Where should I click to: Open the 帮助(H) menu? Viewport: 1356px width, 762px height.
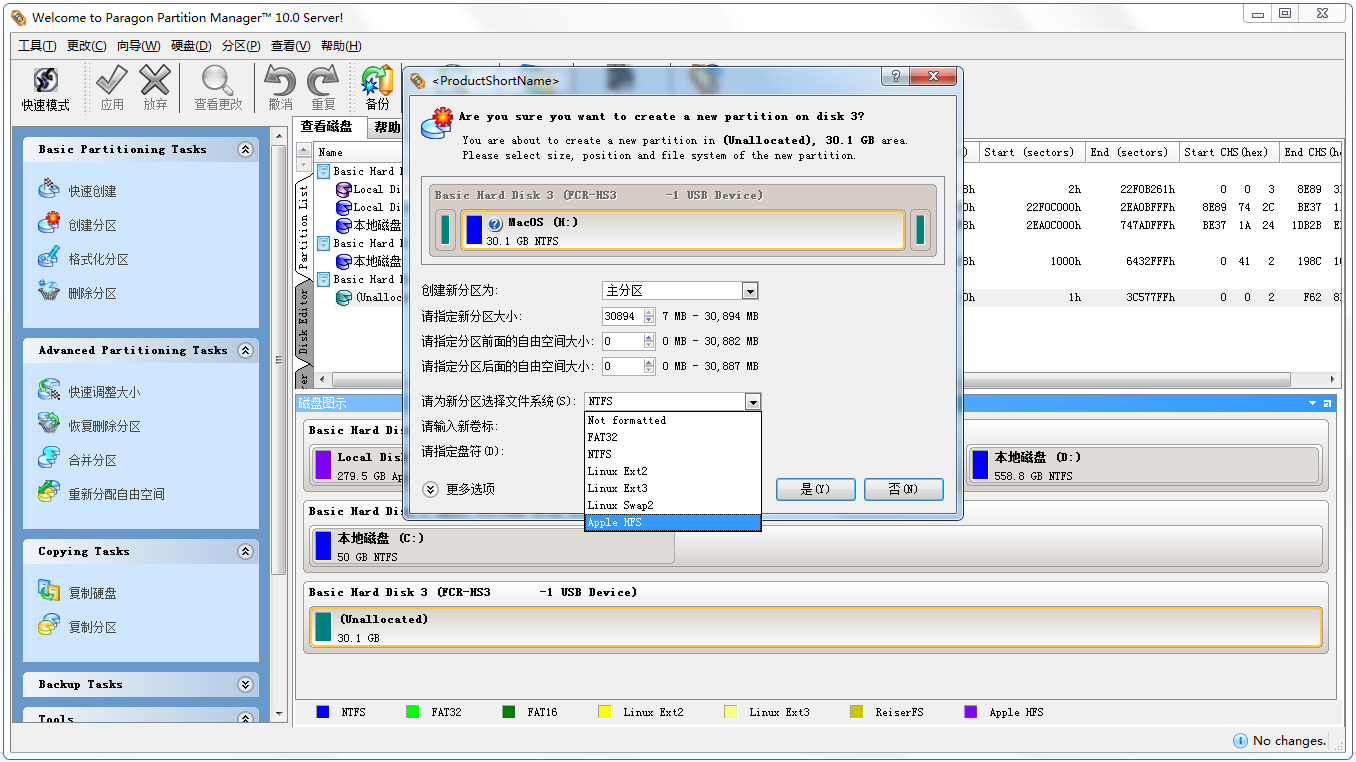(x=341, y=46)
